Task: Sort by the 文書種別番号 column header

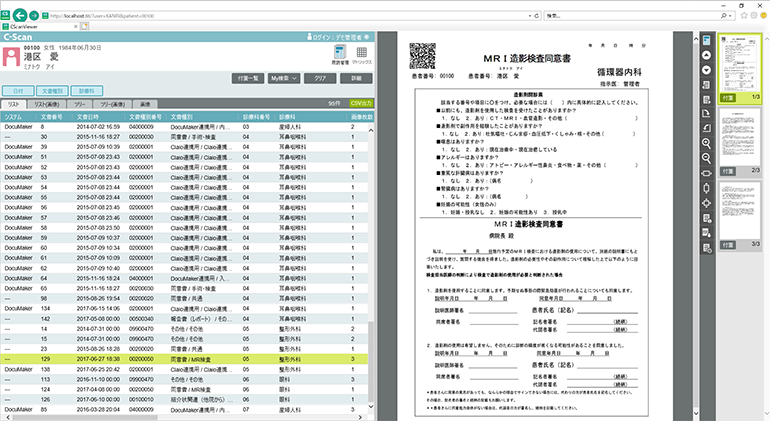Action: coord(146,117)
